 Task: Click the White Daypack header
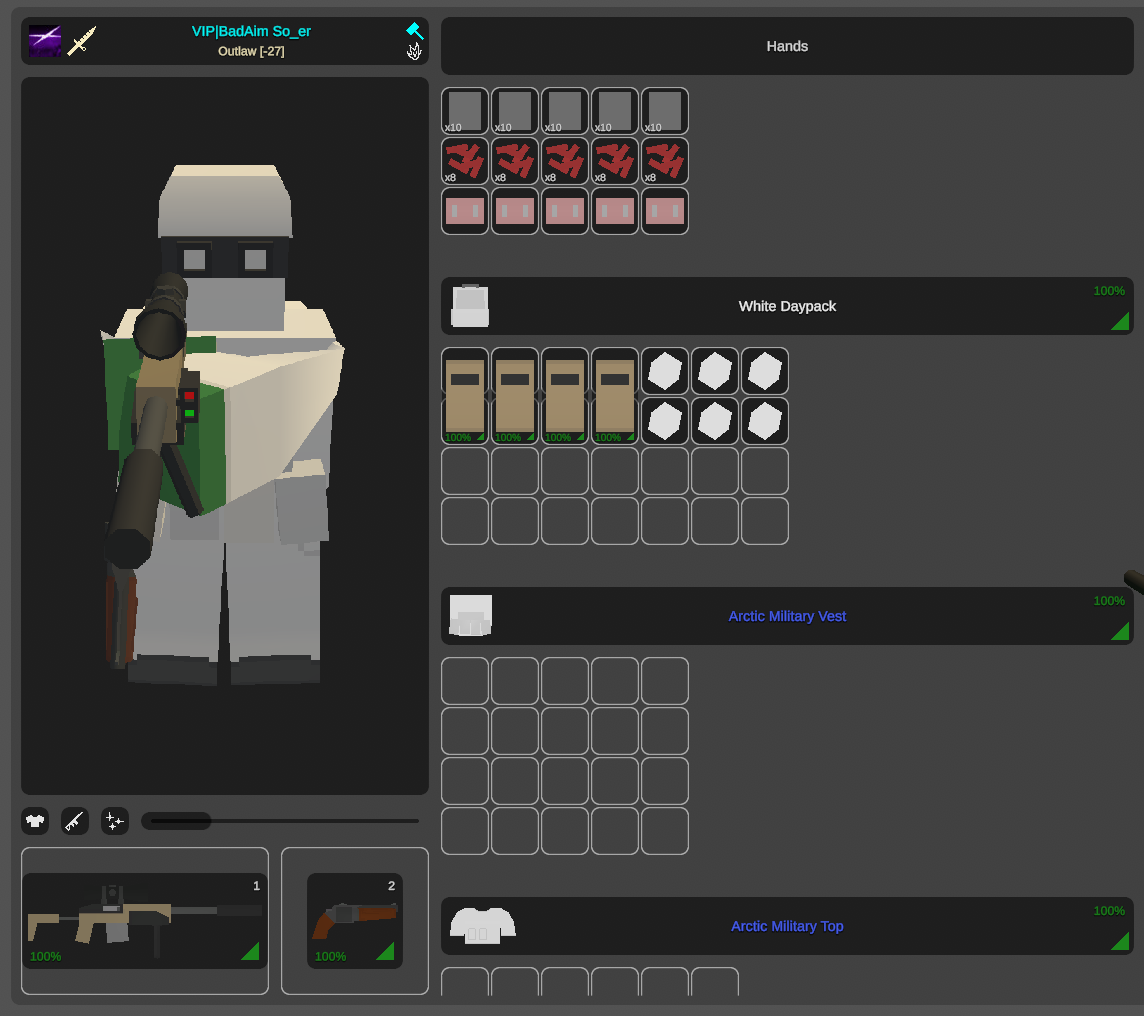pos(787,306)
